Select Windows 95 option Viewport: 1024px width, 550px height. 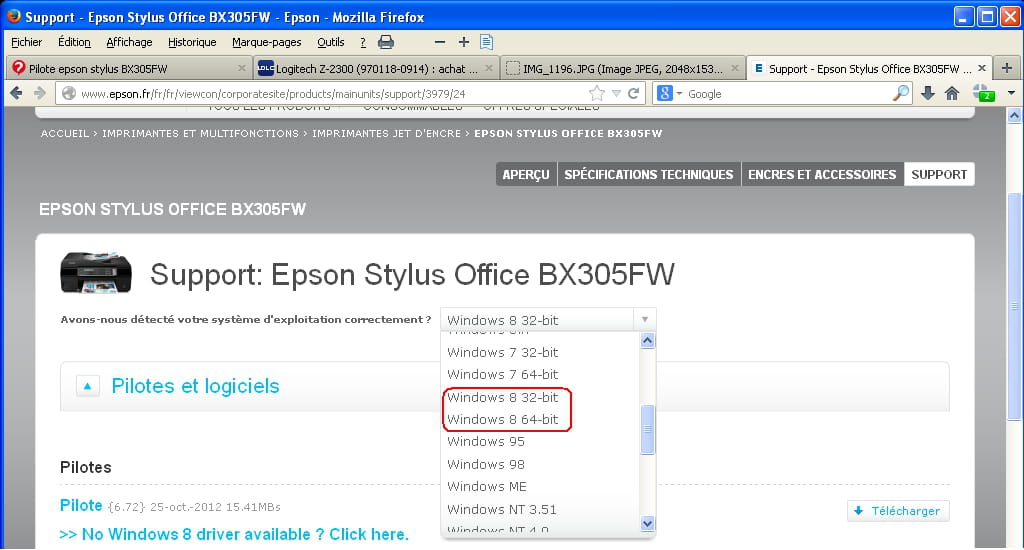486,442
